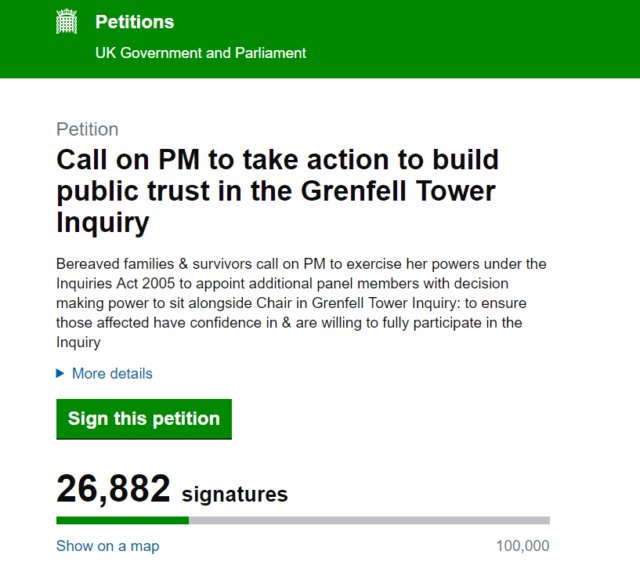Viewport: 640px width, 580px height.
Task: Open the More details link text
Action: (112, 373)
